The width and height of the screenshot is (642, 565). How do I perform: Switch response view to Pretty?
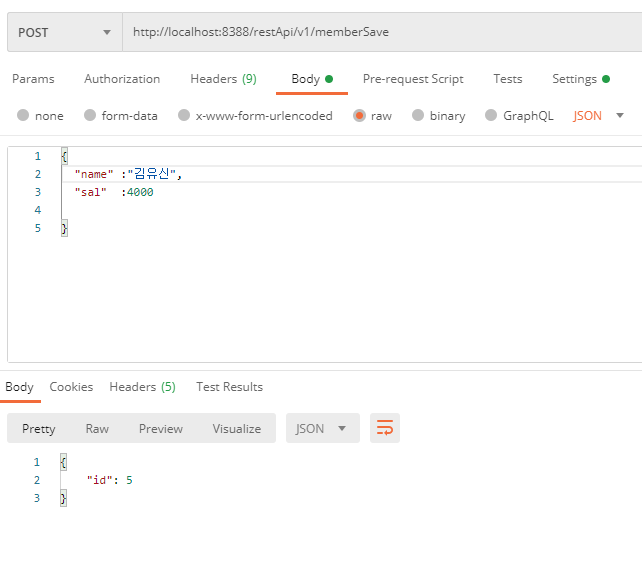(x=39, y=429)
